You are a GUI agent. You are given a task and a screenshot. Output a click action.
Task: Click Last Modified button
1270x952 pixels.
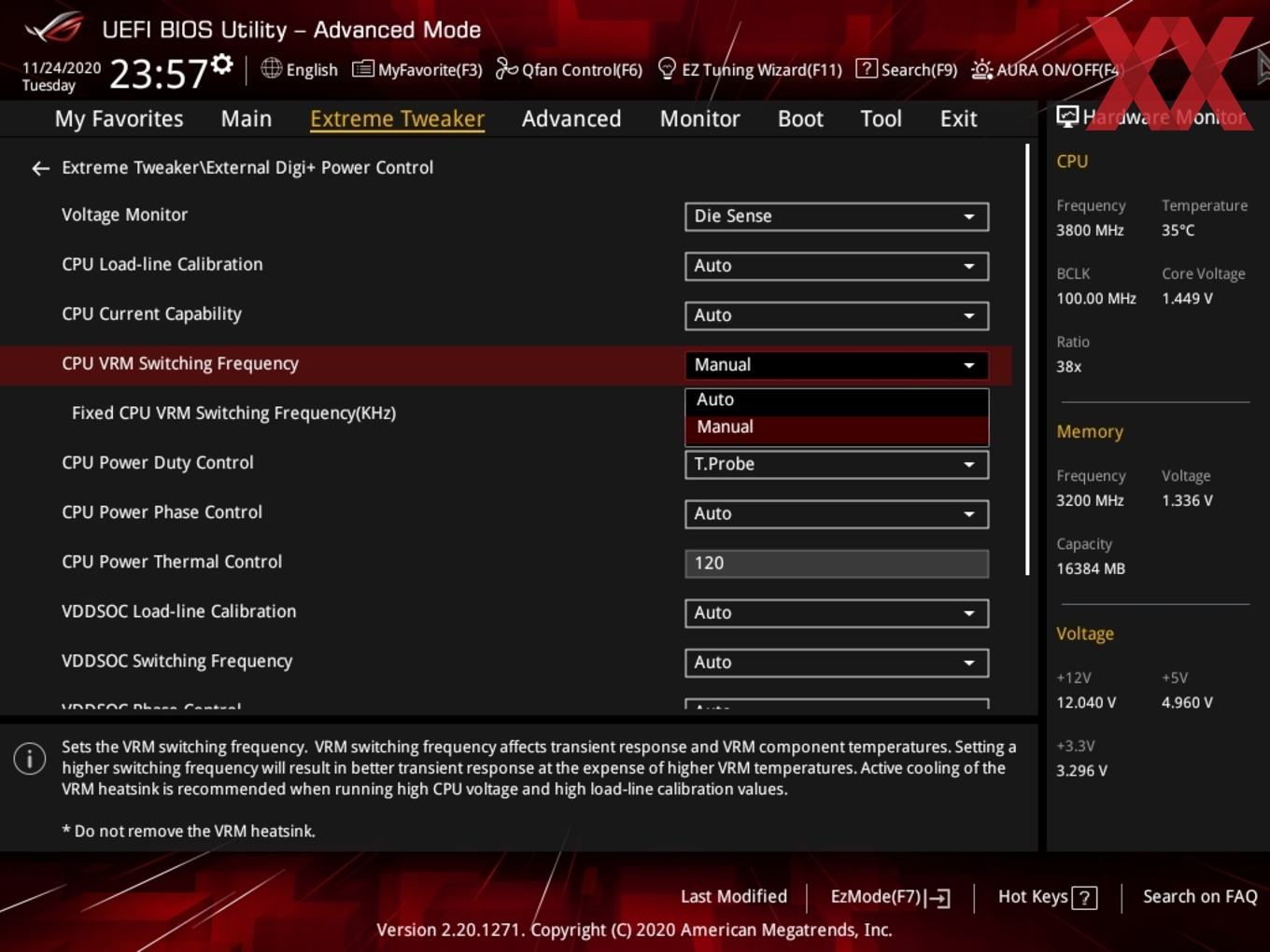click(x=734, y=897)
